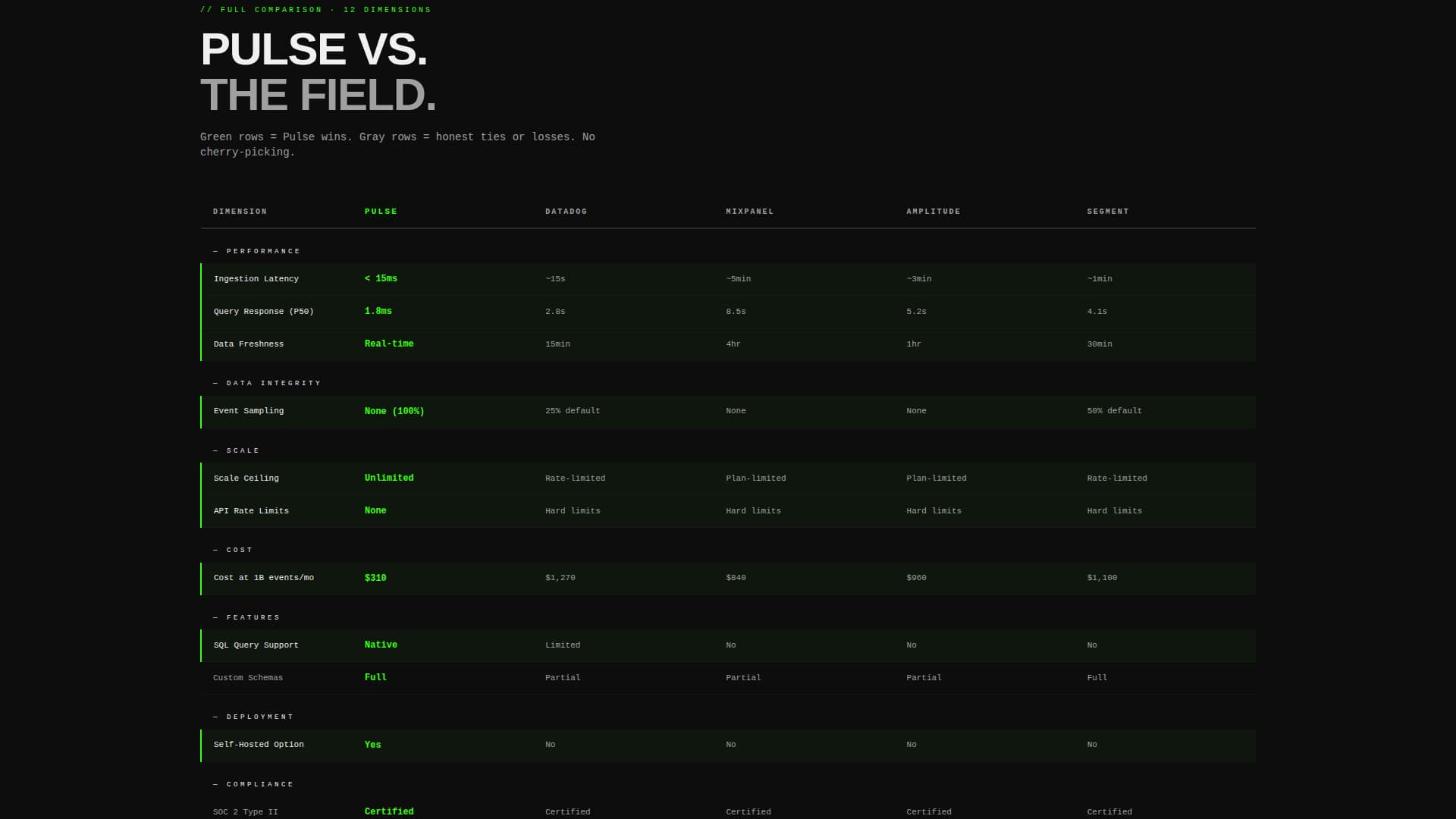
Task: Click Pulse's 'Certified' SOC 2 value
Action: (x=389, y=811)
